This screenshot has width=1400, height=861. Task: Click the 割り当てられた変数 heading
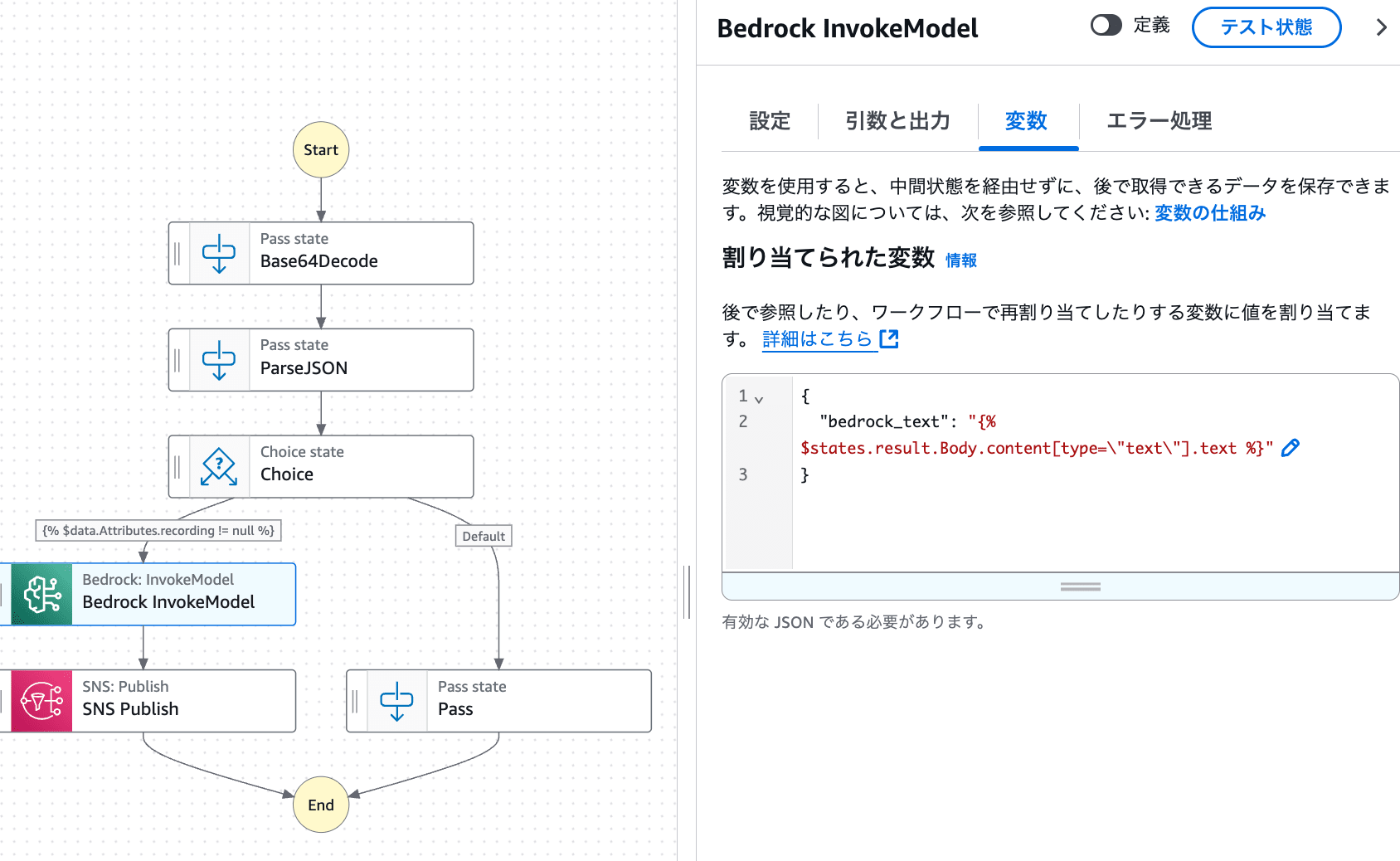click(x=829, y=258)
